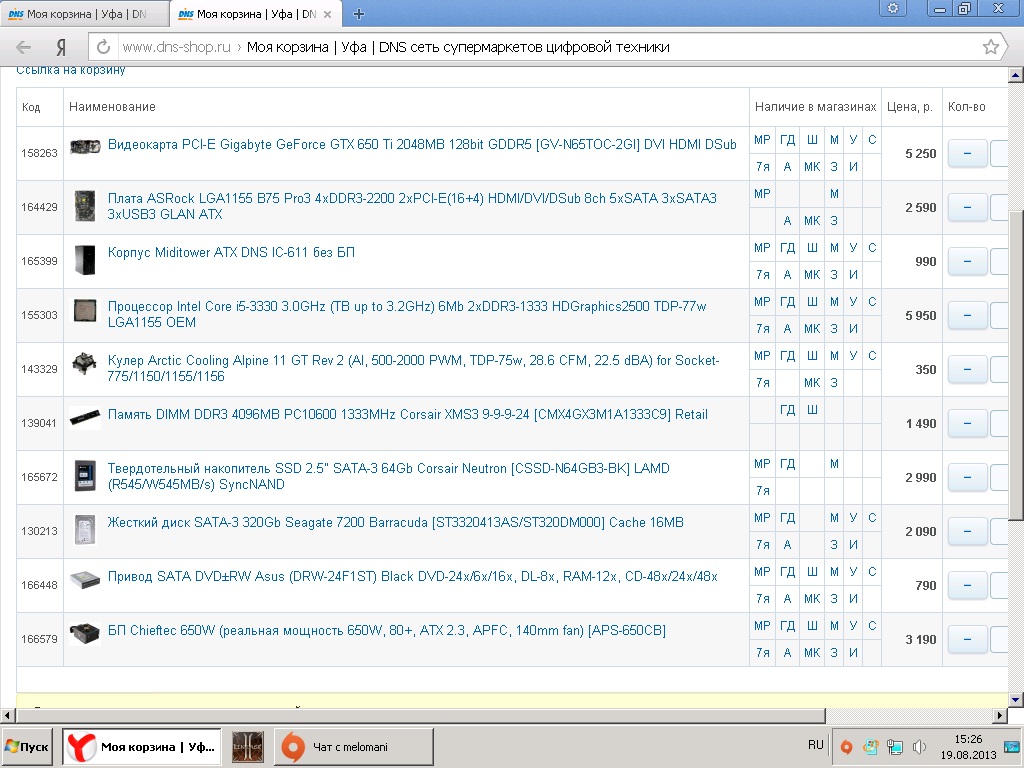Open Корпус Miditower ATX DNS IC-611 link
Image resolution: width=1024 pixels, height=768 pixels.
coord(231,252)
